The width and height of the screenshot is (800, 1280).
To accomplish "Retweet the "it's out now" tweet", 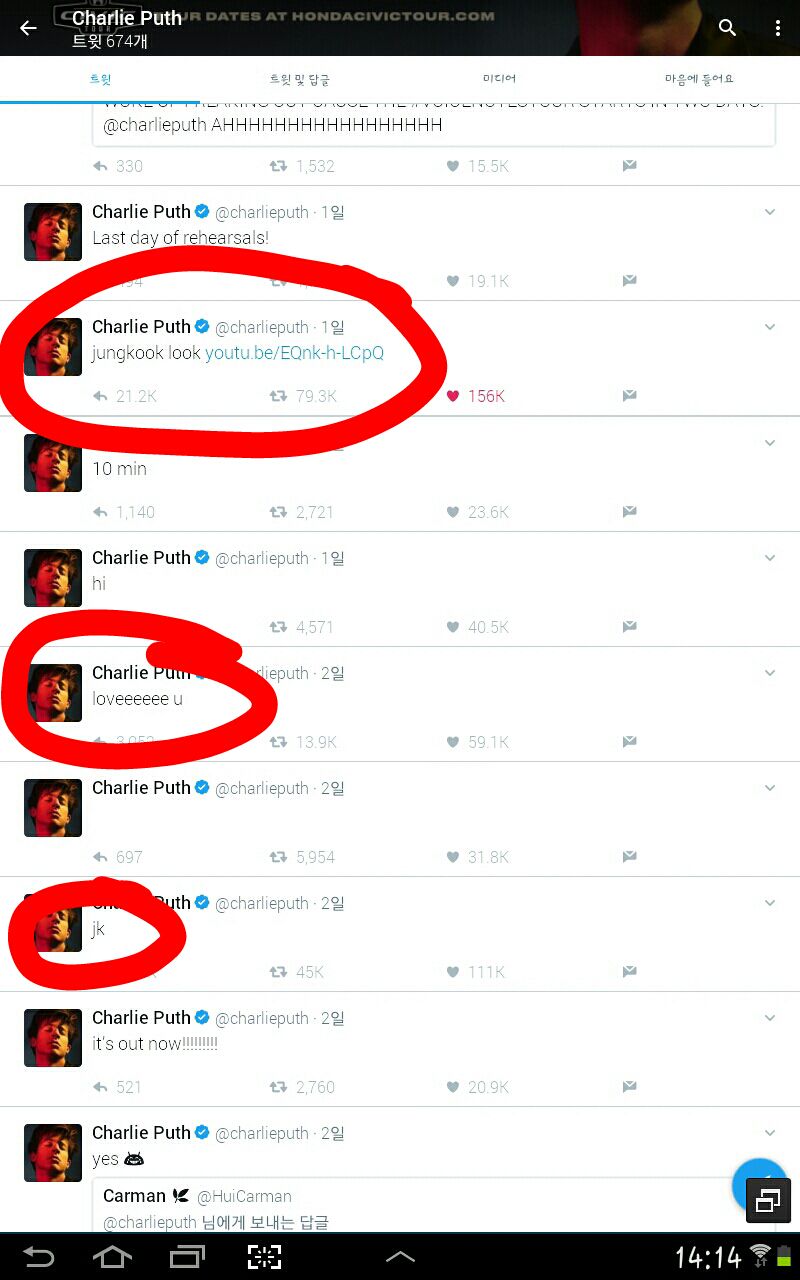I will [x=278, y=1087].
